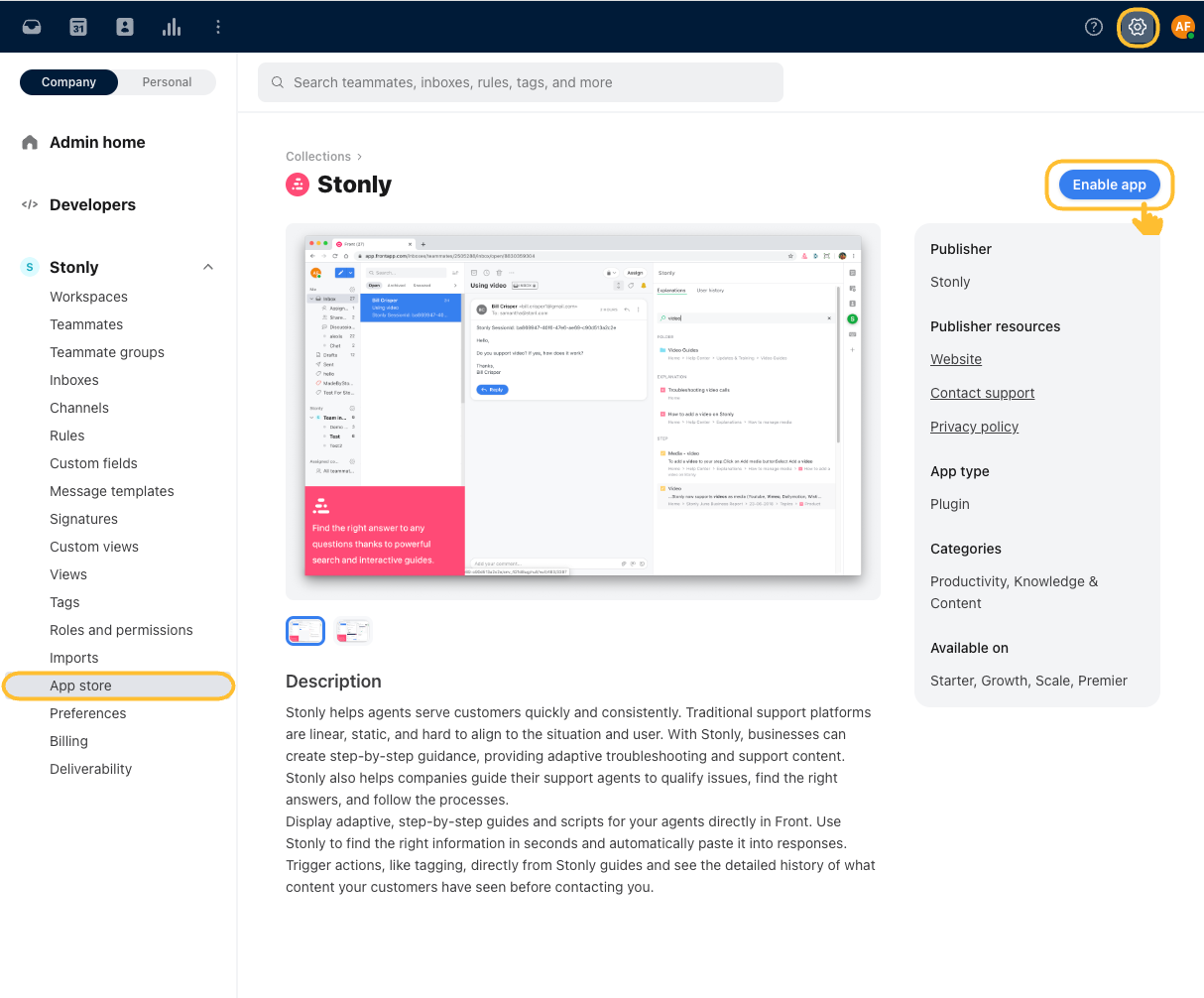Click the vertical three-dot more menu
The width and height of the screenshot is (1204, 998).
click(x=218, y=27)
